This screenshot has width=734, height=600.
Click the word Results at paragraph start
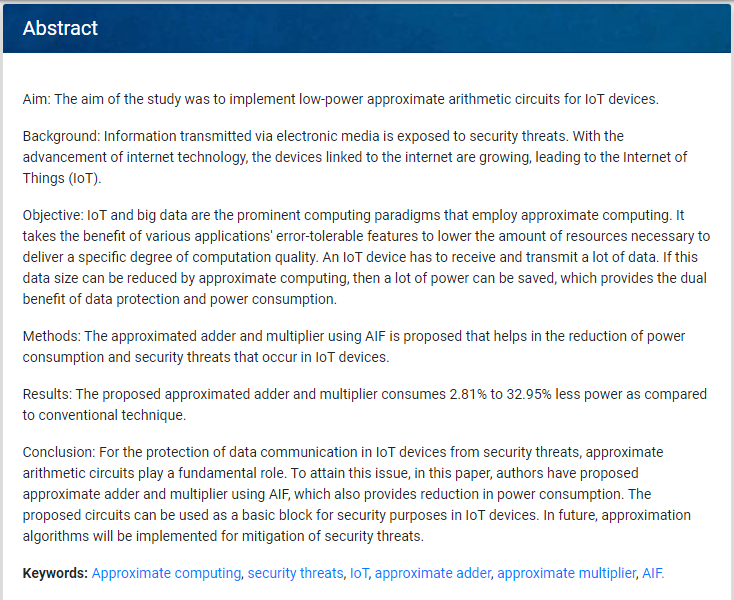46,394
